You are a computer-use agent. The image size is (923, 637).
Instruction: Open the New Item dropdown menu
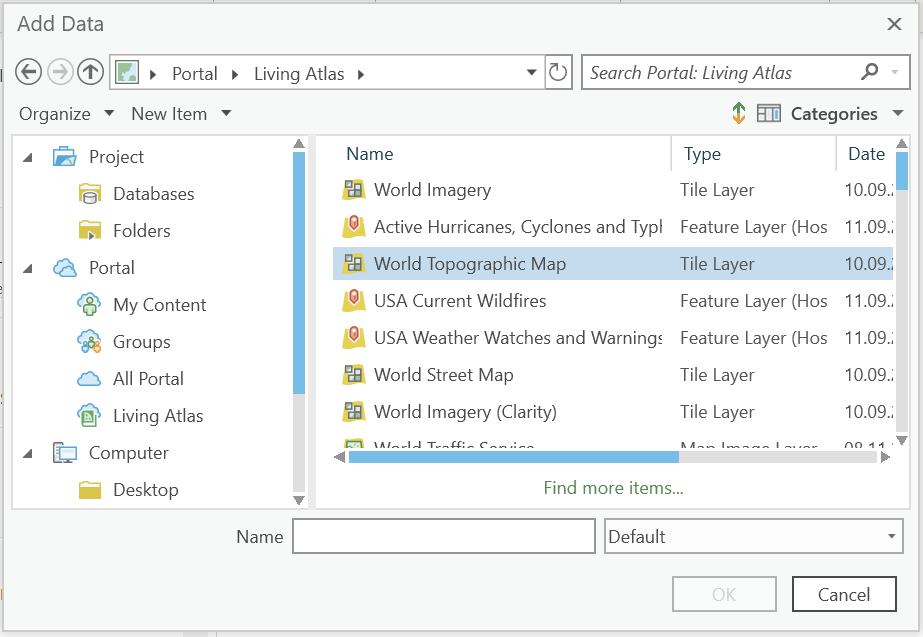181,113
